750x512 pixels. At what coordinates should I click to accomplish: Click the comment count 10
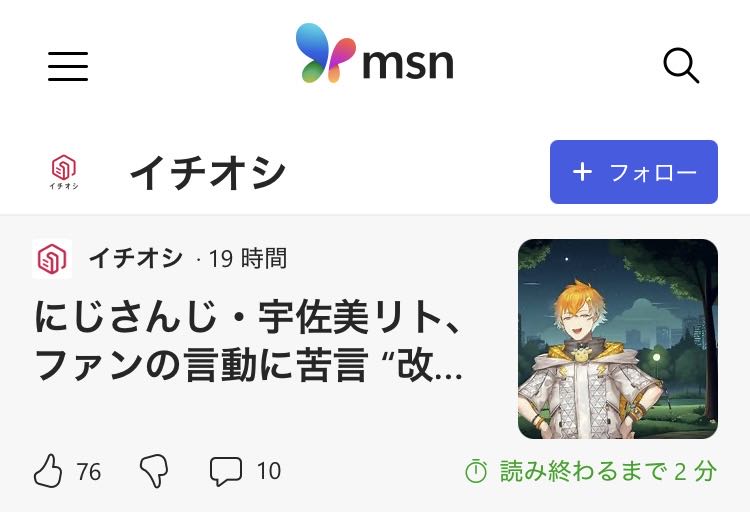coord(269,471)
